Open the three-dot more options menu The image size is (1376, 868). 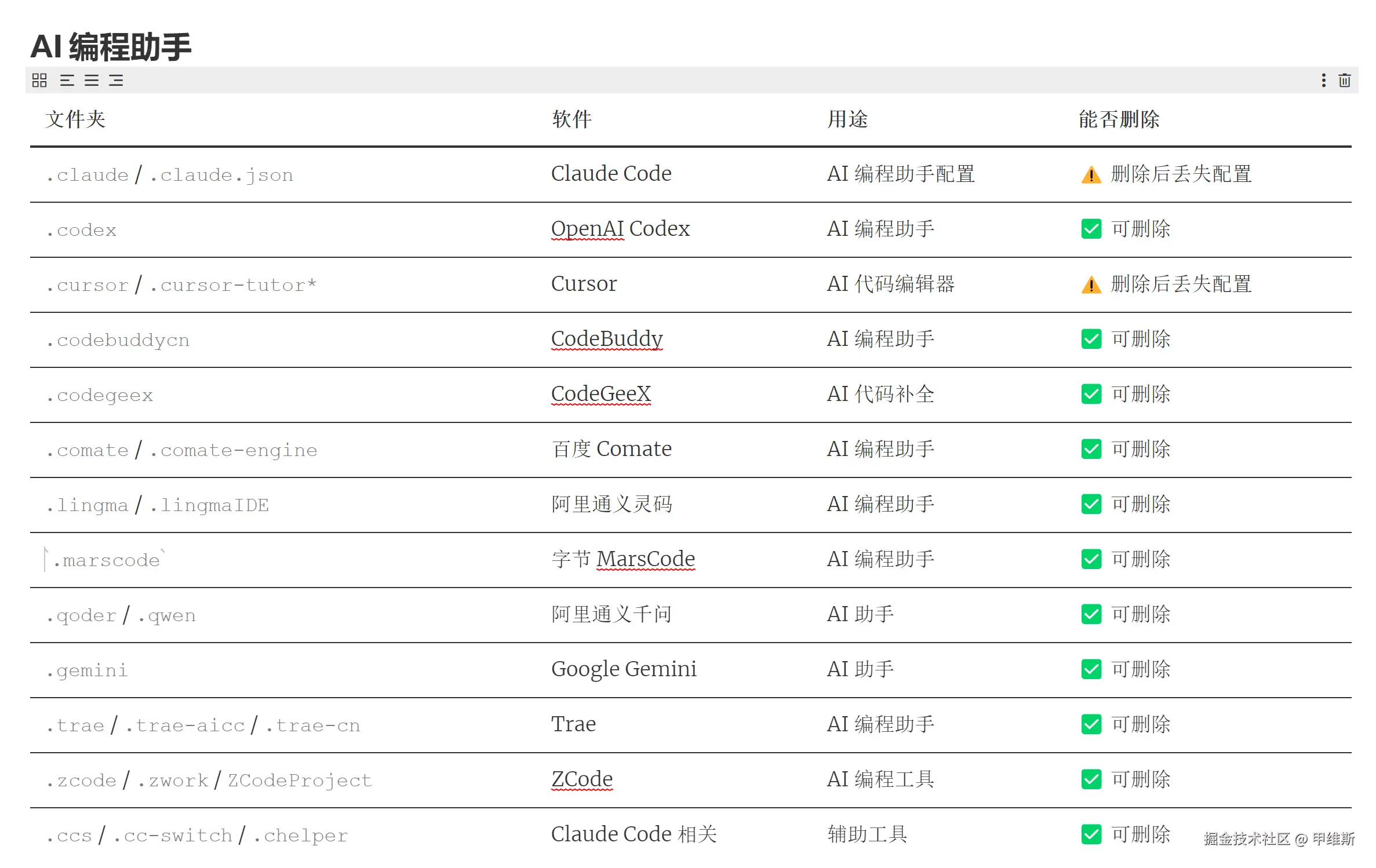1323,81
